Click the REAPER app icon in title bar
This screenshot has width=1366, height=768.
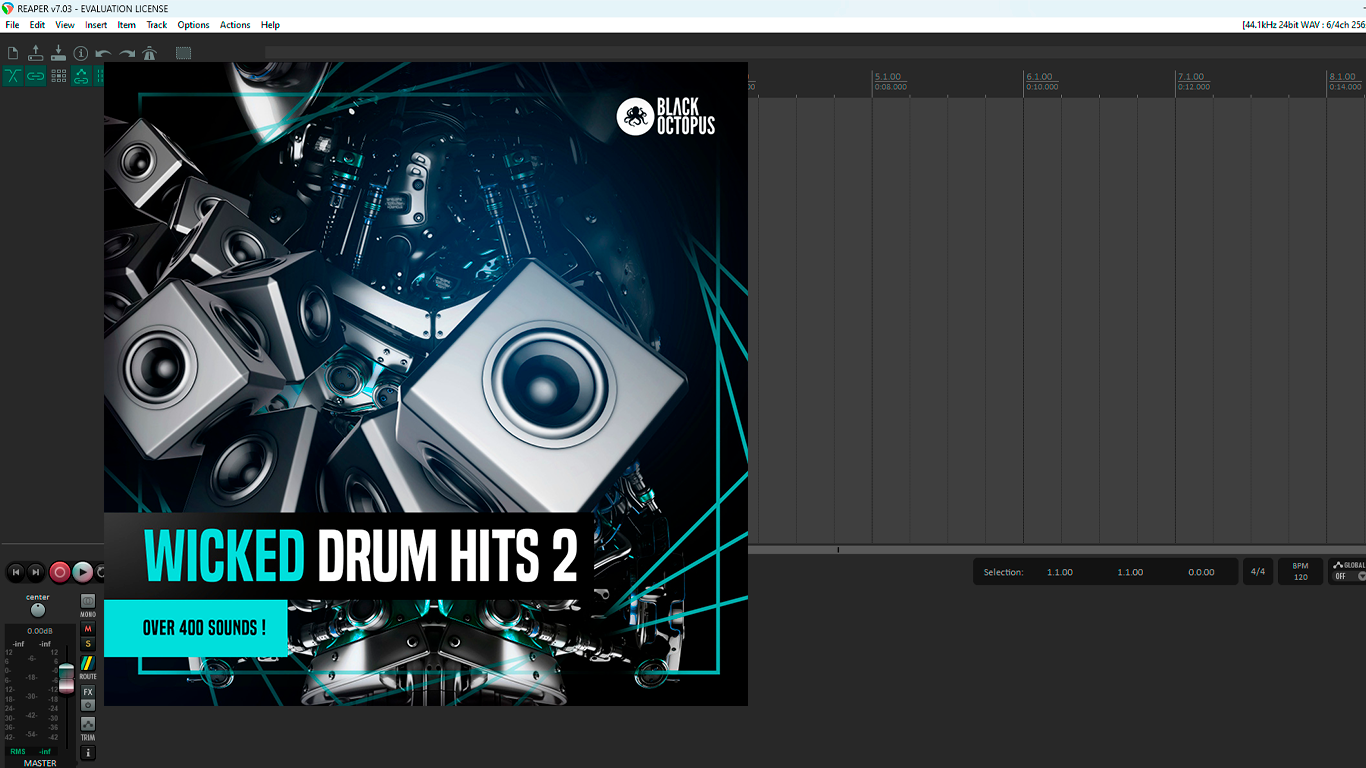pos(8,8)
